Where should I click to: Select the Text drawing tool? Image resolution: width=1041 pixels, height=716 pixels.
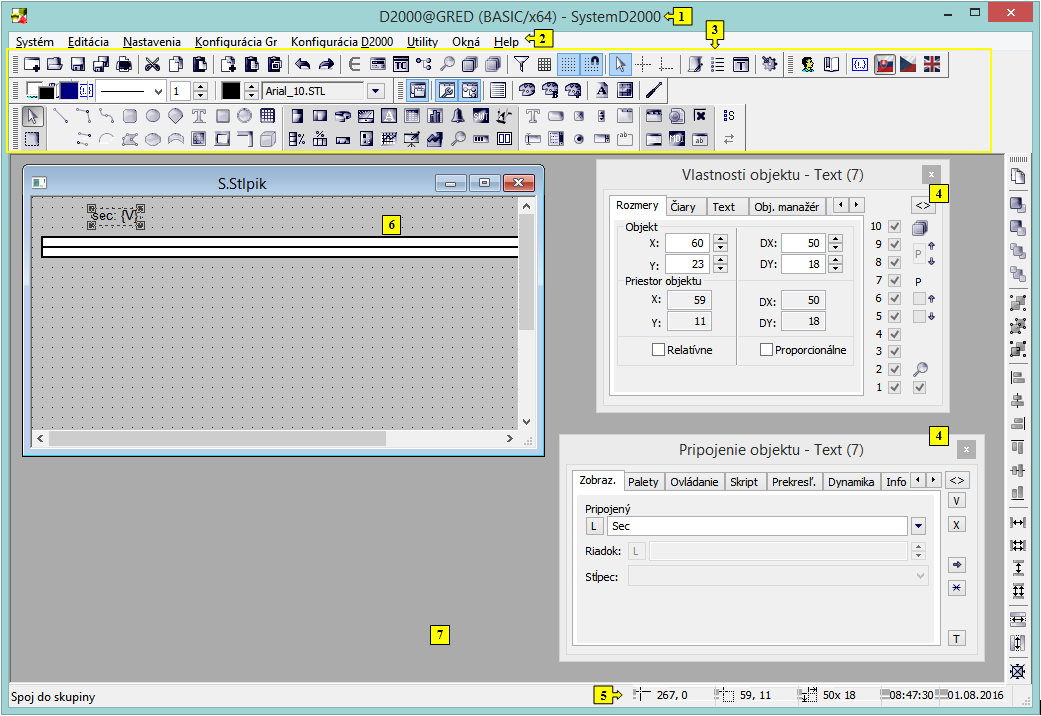198,115
